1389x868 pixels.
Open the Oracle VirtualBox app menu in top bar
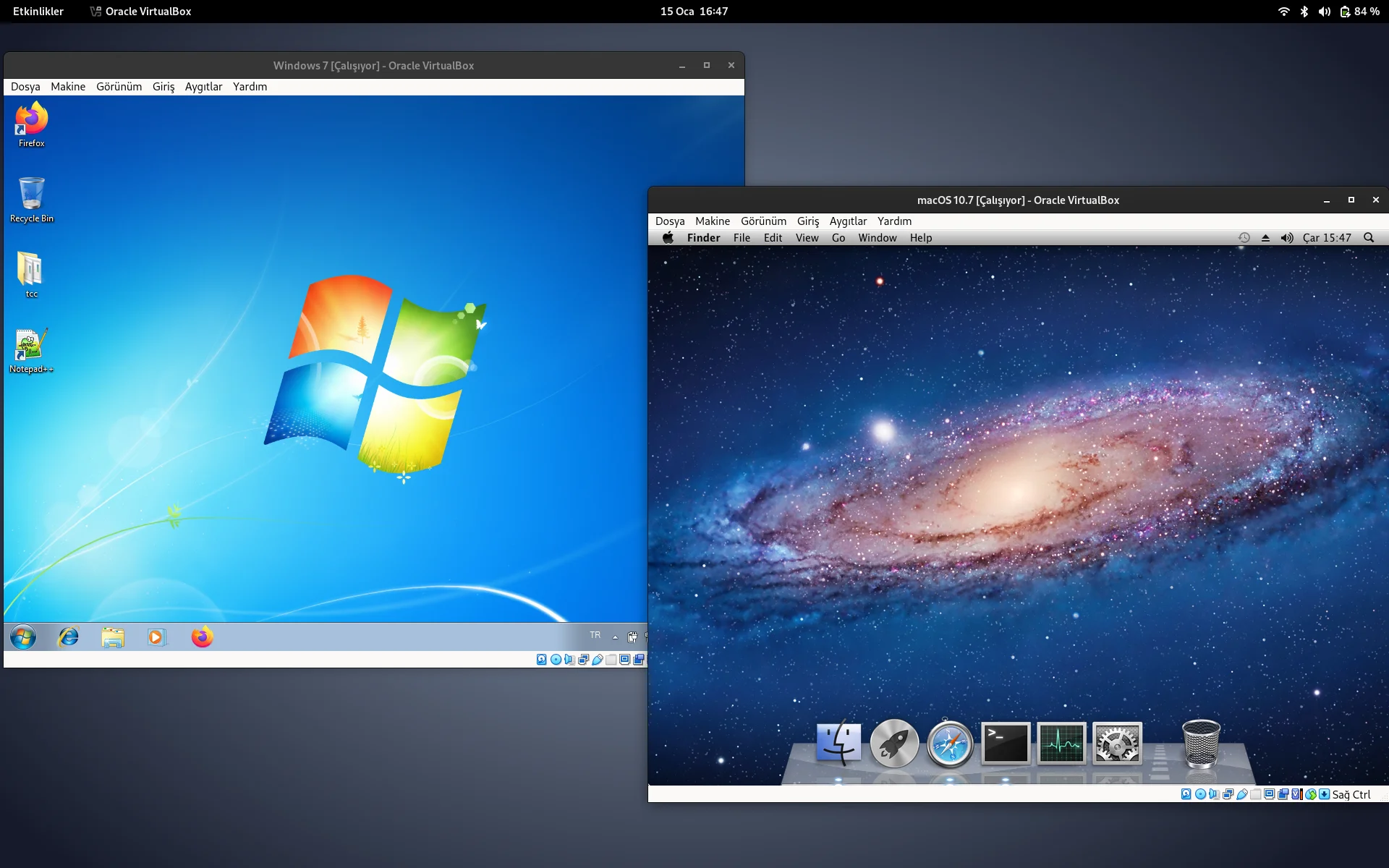click(x=141, y=12)
